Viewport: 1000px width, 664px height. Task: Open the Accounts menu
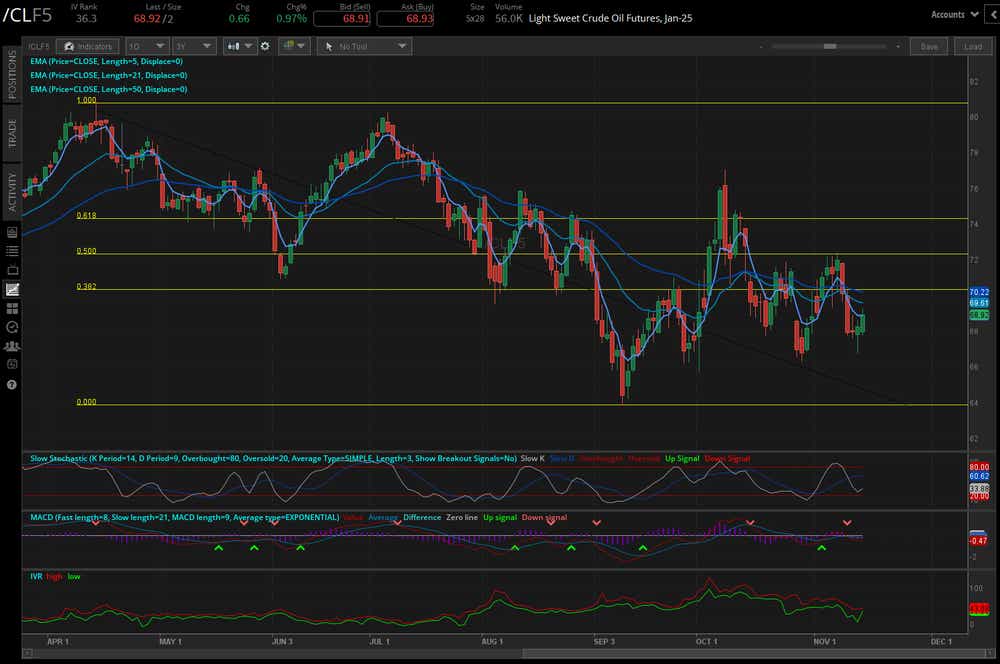pos(955,15)
